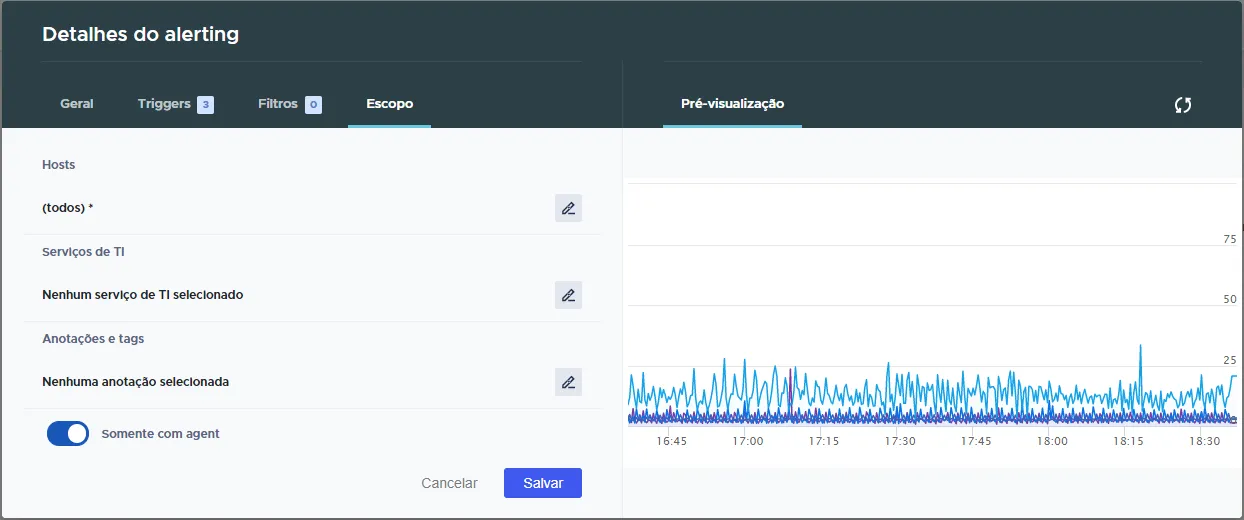Select the Escopo tab
1244x520 pixels.
(x=389, y=104)
